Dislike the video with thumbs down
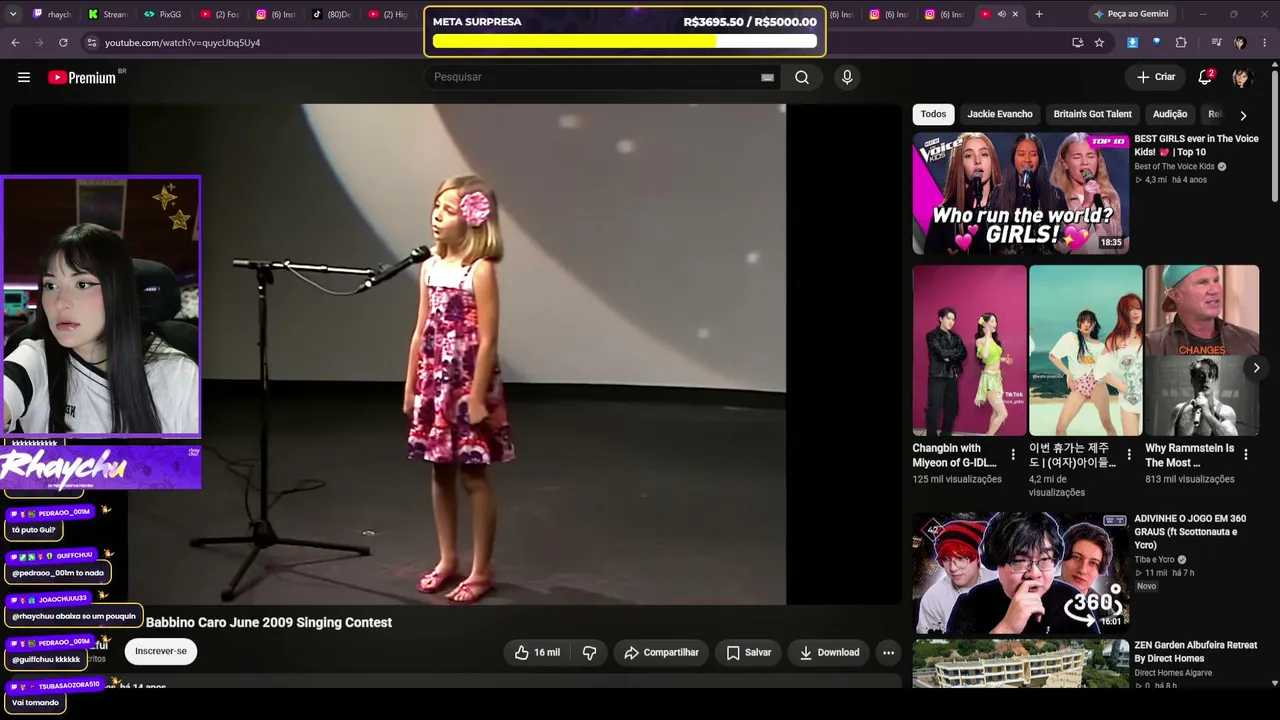 (589, 652)
